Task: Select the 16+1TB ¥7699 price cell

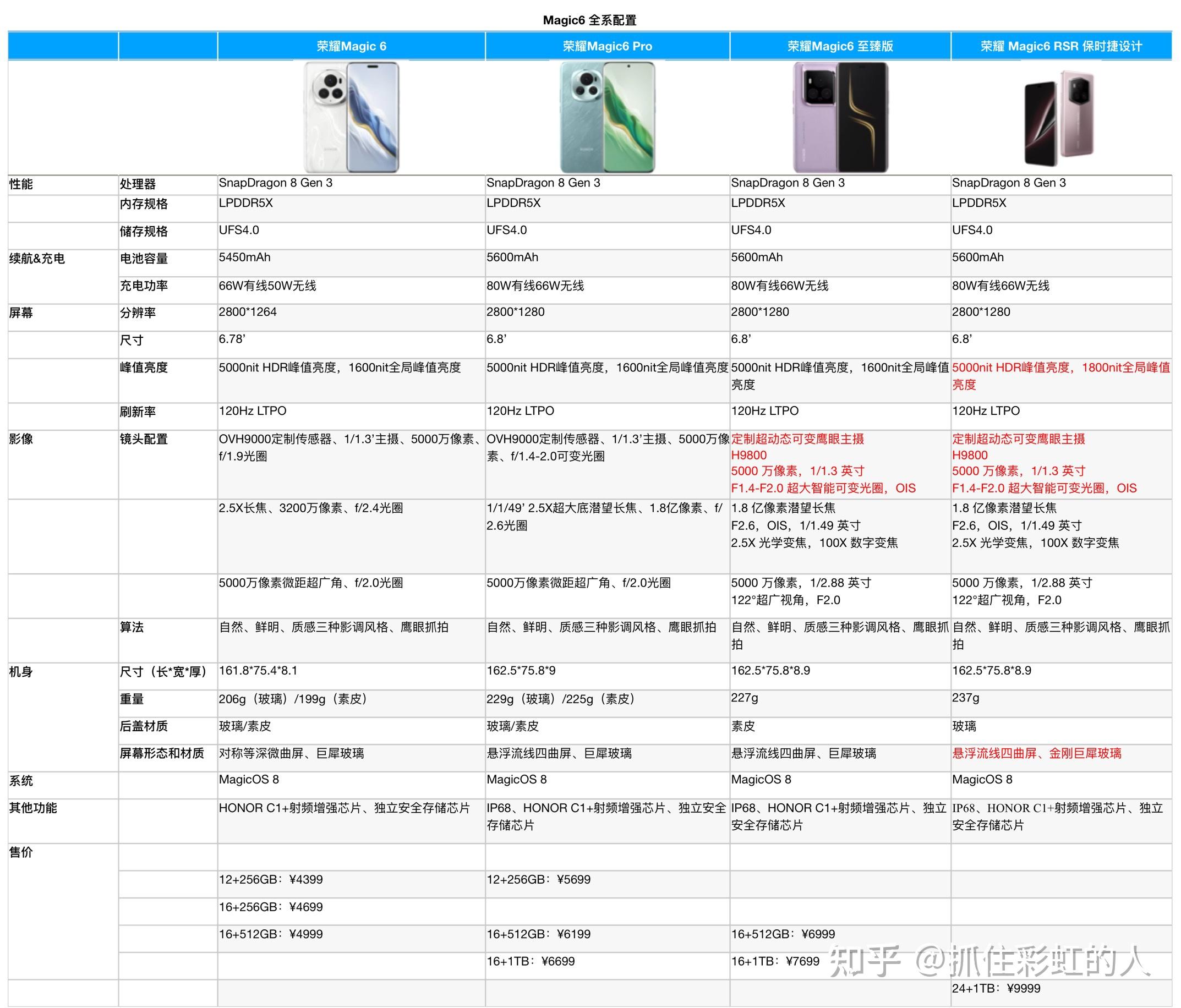Action: (775, 961)
